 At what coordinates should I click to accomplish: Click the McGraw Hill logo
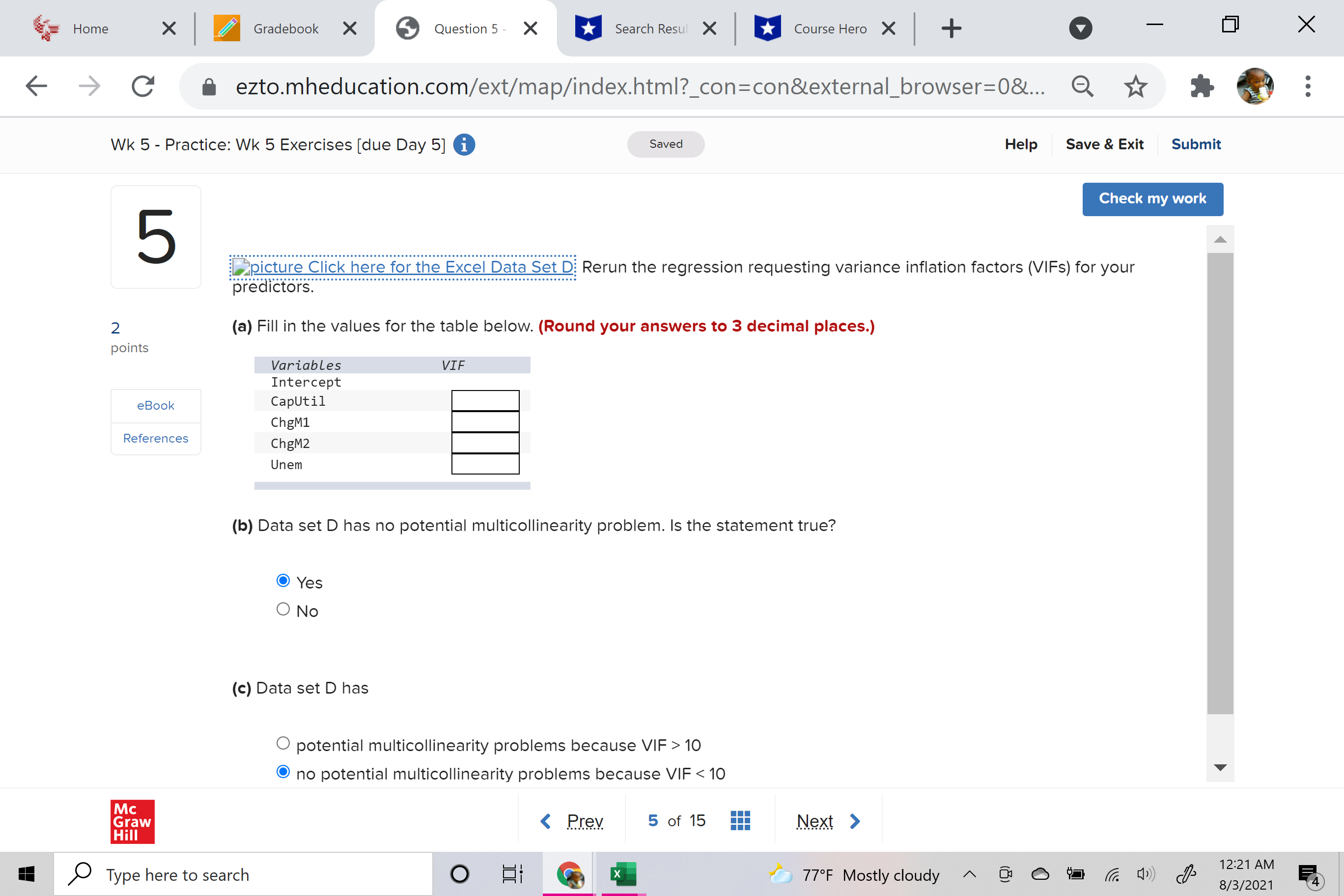[x=132, y=821]
